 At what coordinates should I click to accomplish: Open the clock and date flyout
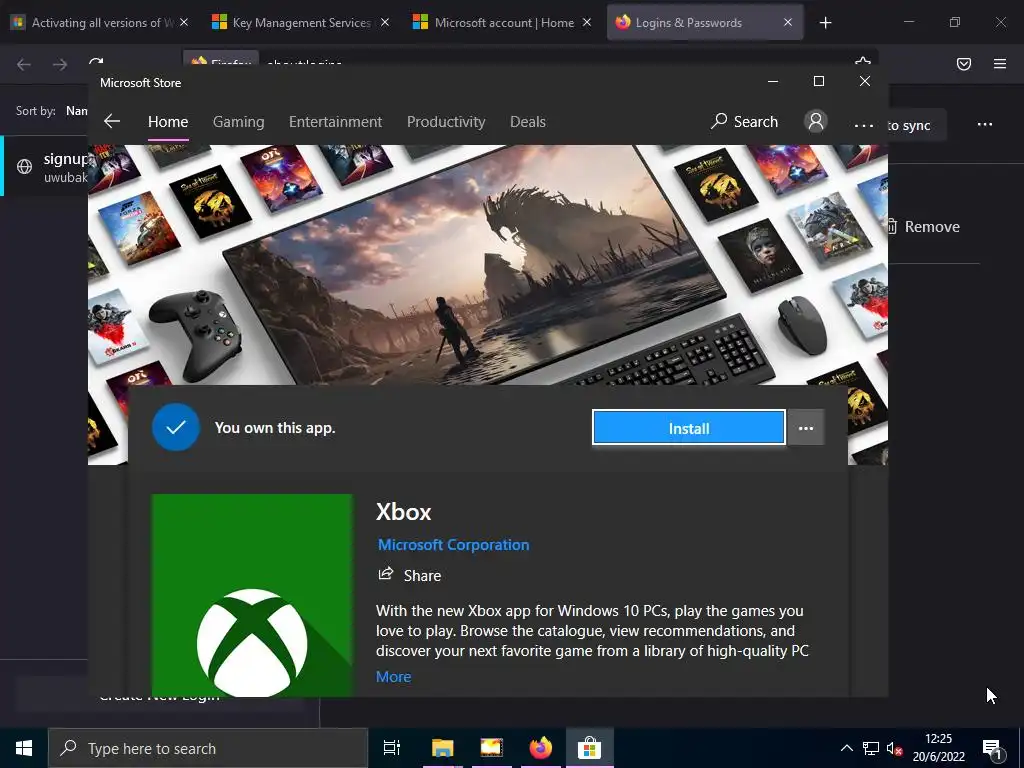pos(938,748)
